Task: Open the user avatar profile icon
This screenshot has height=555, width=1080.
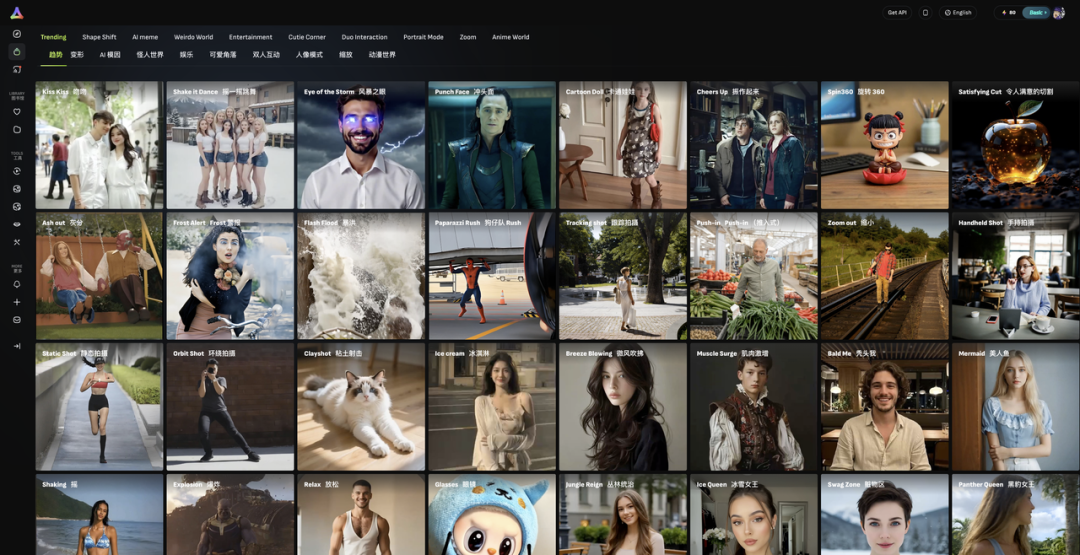Action: (x=1059, y=12)
